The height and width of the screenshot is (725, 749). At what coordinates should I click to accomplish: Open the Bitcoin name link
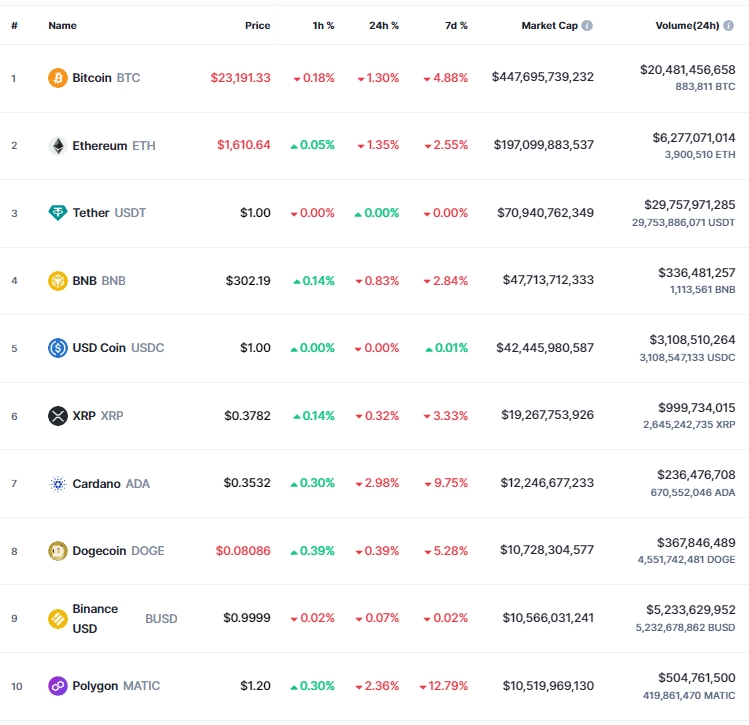pyautogui.click(x=92, y=77)
